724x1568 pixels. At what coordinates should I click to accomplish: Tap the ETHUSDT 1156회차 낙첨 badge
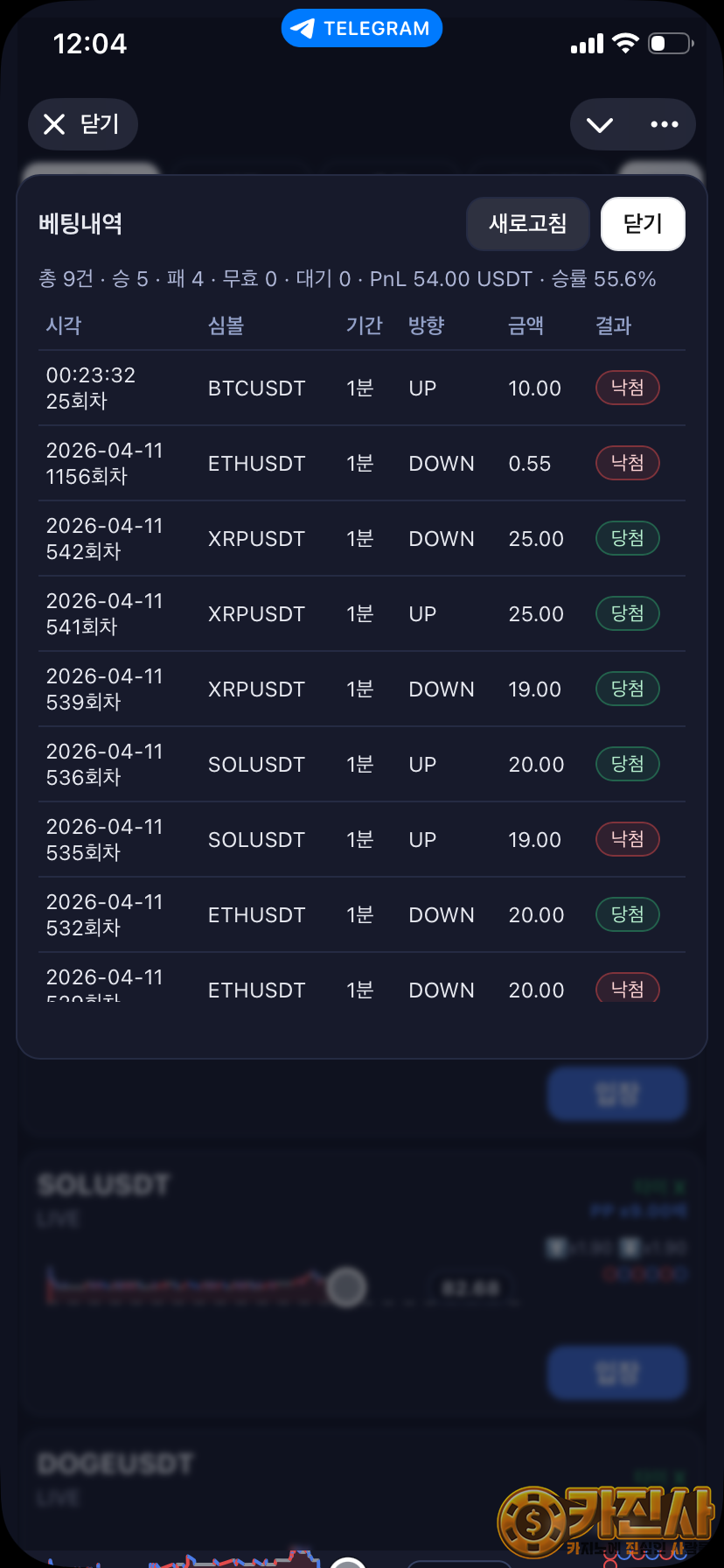627,463
